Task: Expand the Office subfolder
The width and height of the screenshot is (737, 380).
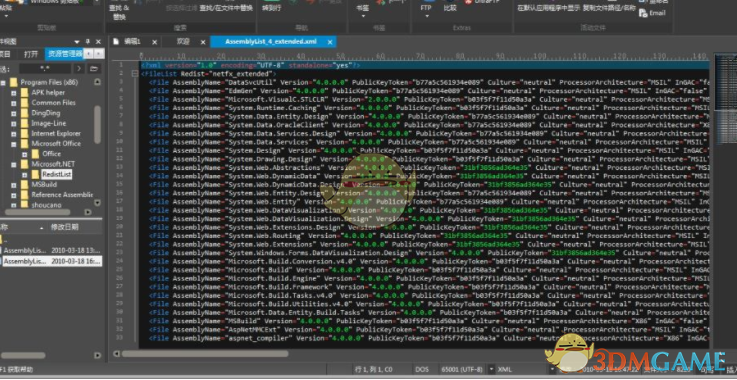Action: coord(24,154)
